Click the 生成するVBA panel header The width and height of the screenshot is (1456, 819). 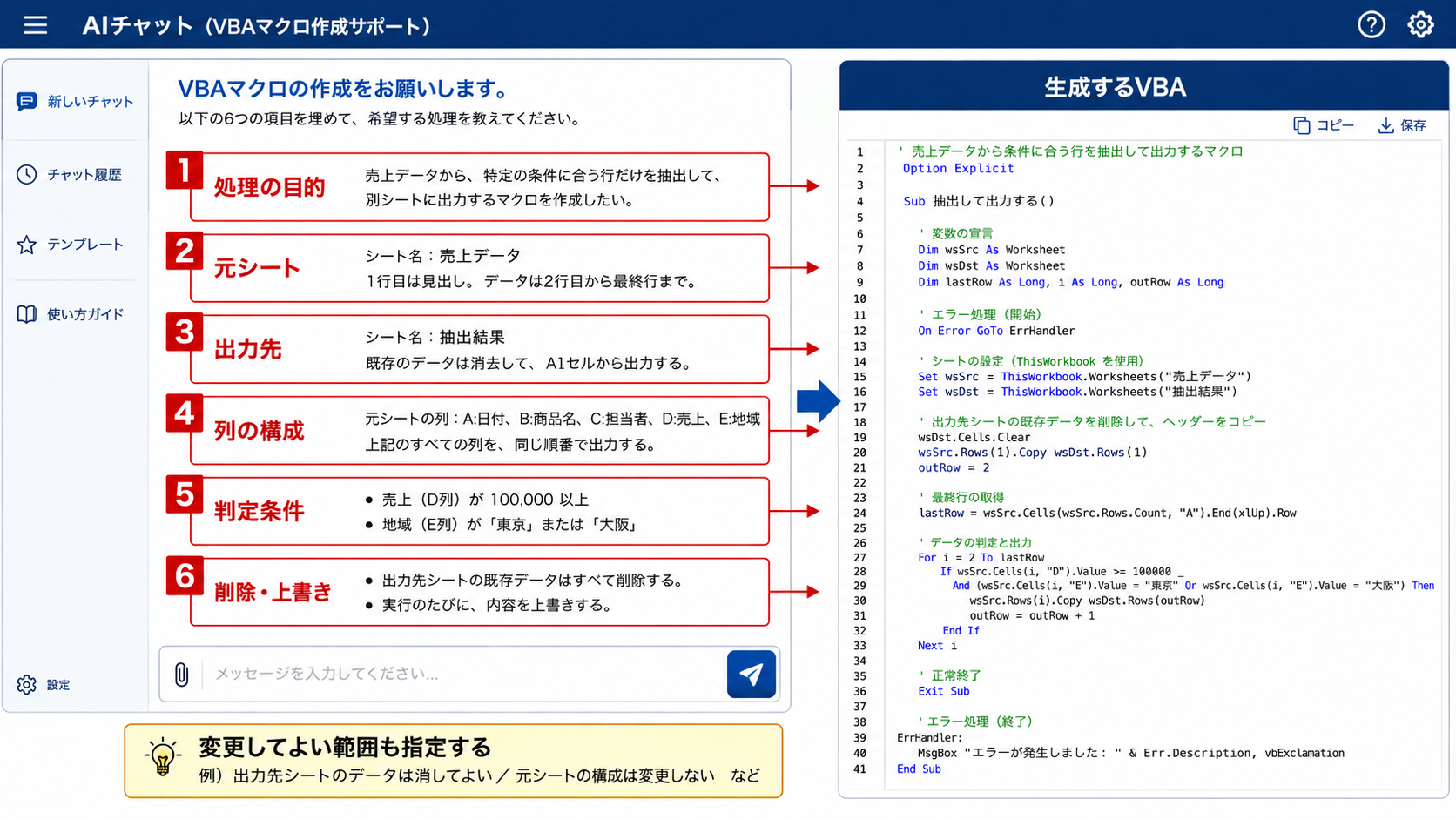1143,86
